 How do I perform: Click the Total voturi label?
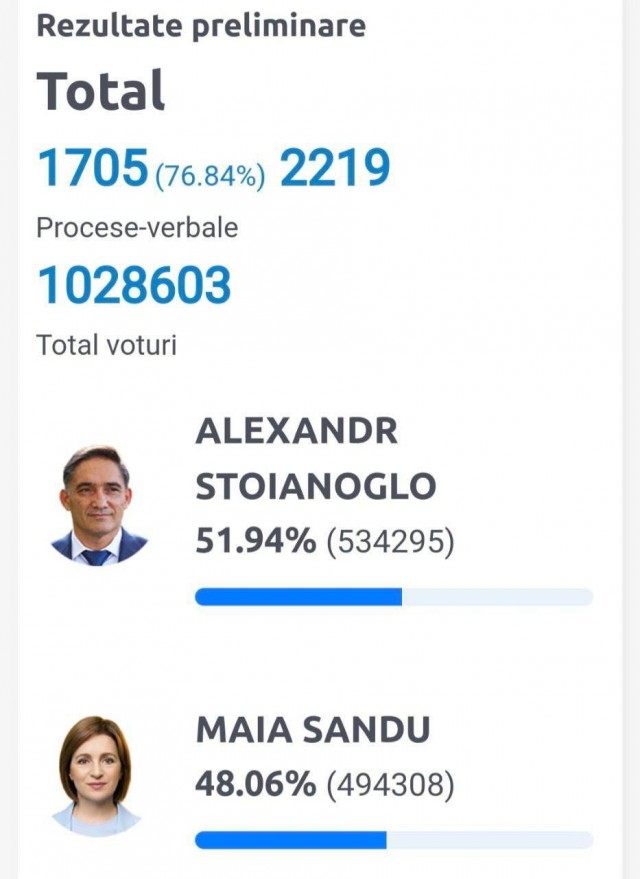pos(106,345)
